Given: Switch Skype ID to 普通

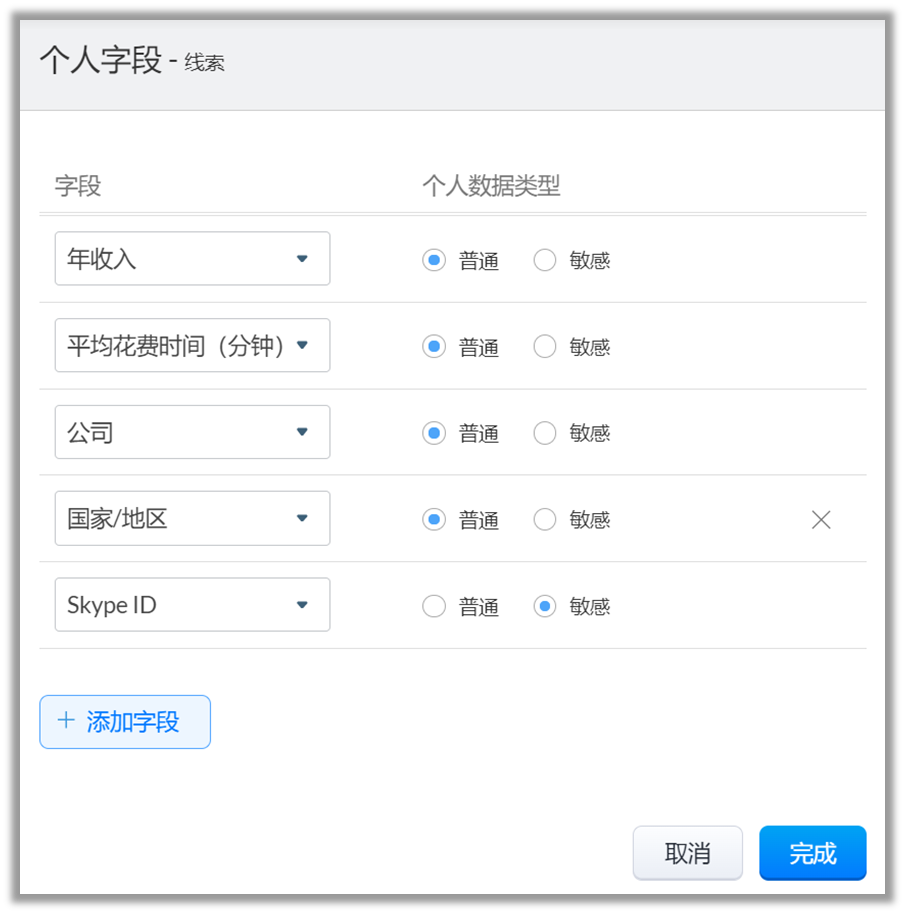Looking at the screenshot, I should (434, 606).
